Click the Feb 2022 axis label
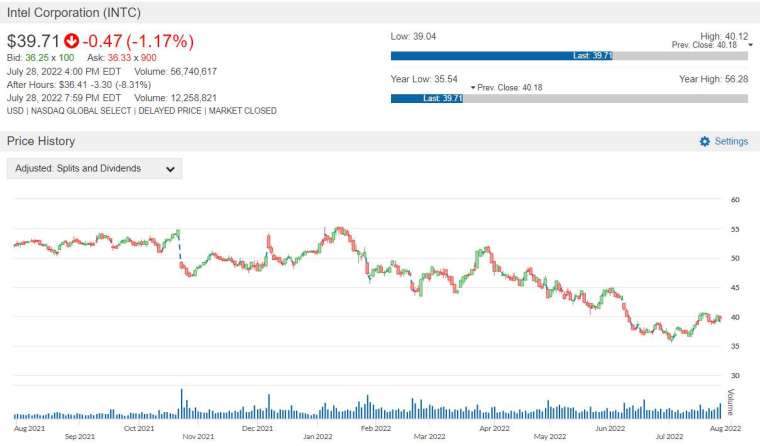The width and height of the screenshot is (760, 446). 376,429
